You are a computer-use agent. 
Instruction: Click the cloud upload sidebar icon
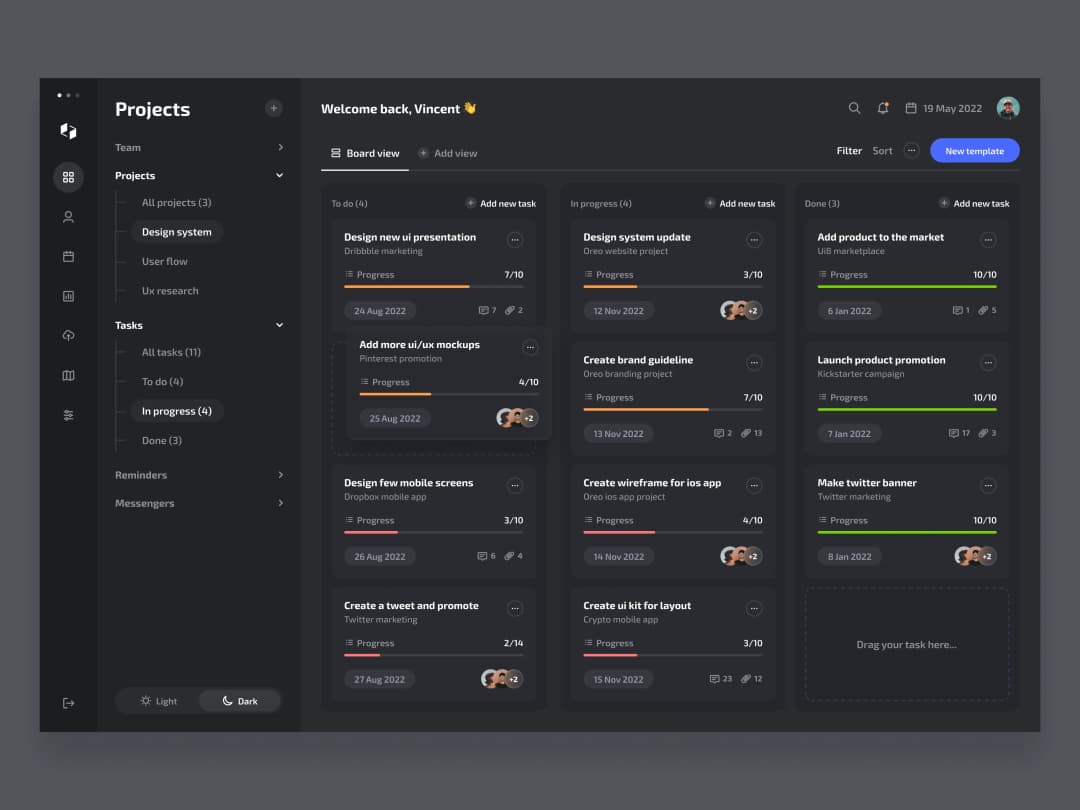(68, 336)
